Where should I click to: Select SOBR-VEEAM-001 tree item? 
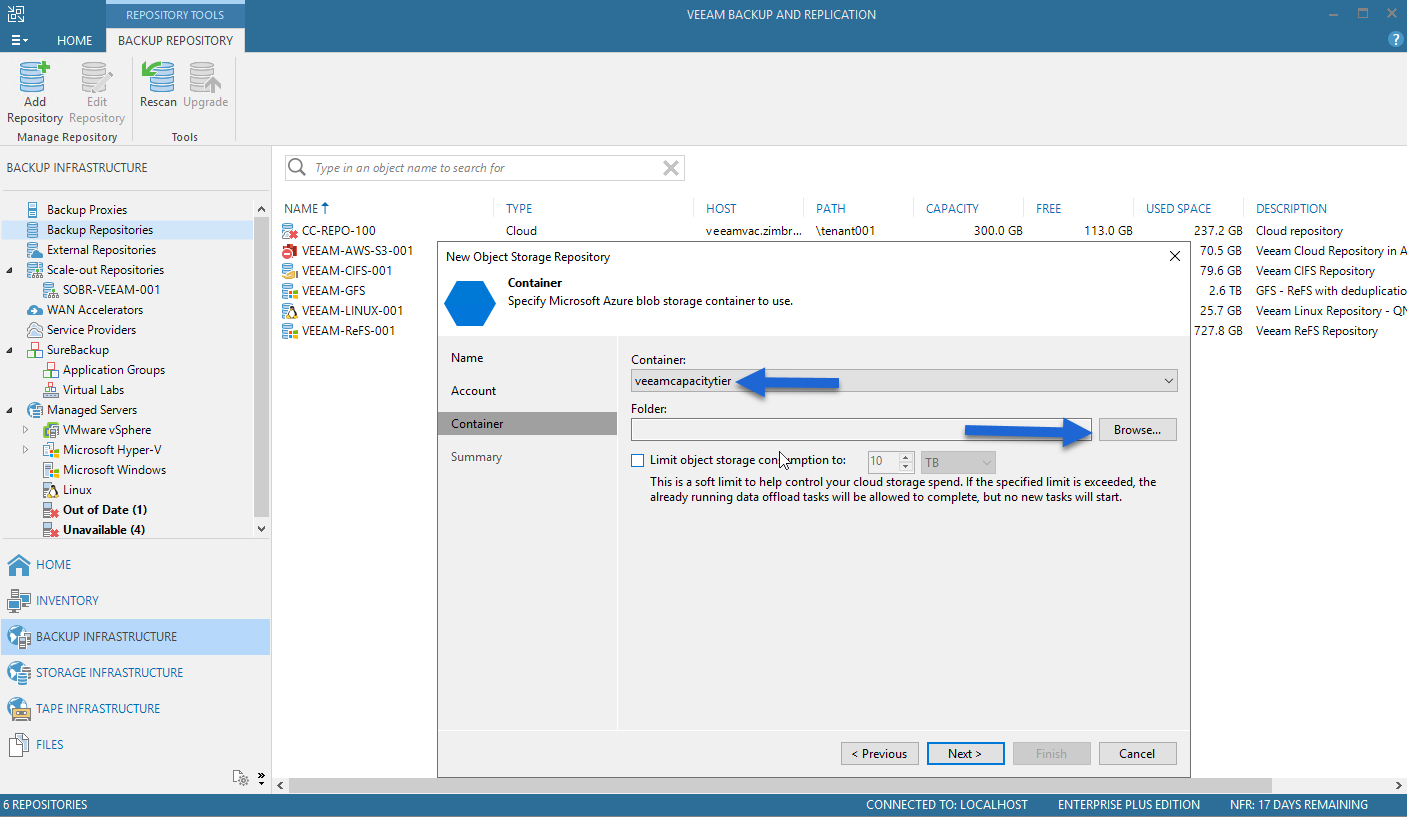tap(111, 290)
